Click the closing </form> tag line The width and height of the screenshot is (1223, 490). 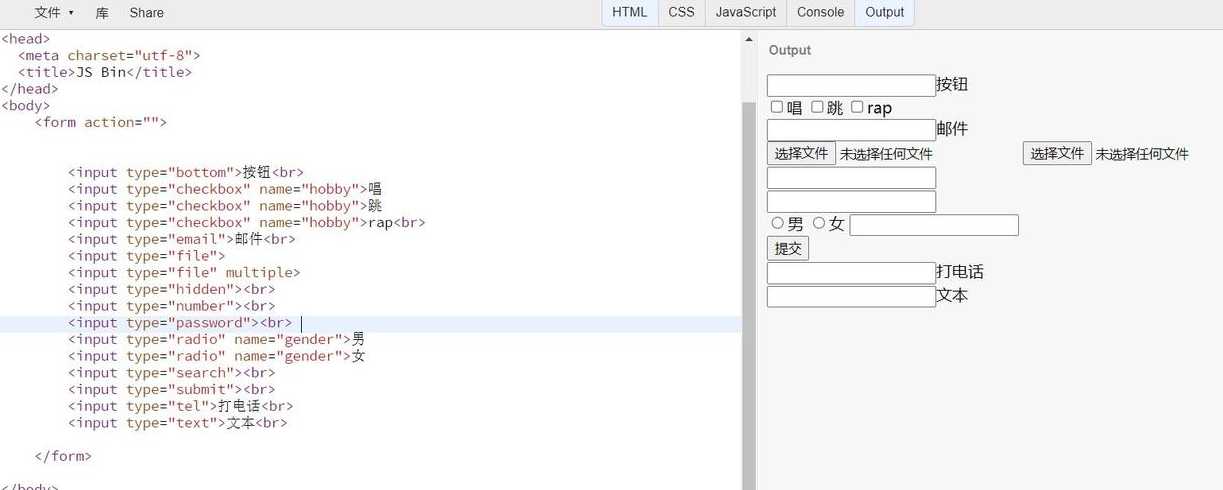pyautogui.click(x=63, y=456)
